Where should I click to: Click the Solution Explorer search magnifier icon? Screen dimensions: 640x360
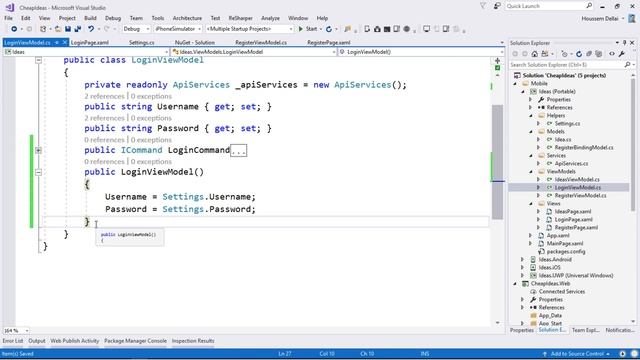(627, 65)
